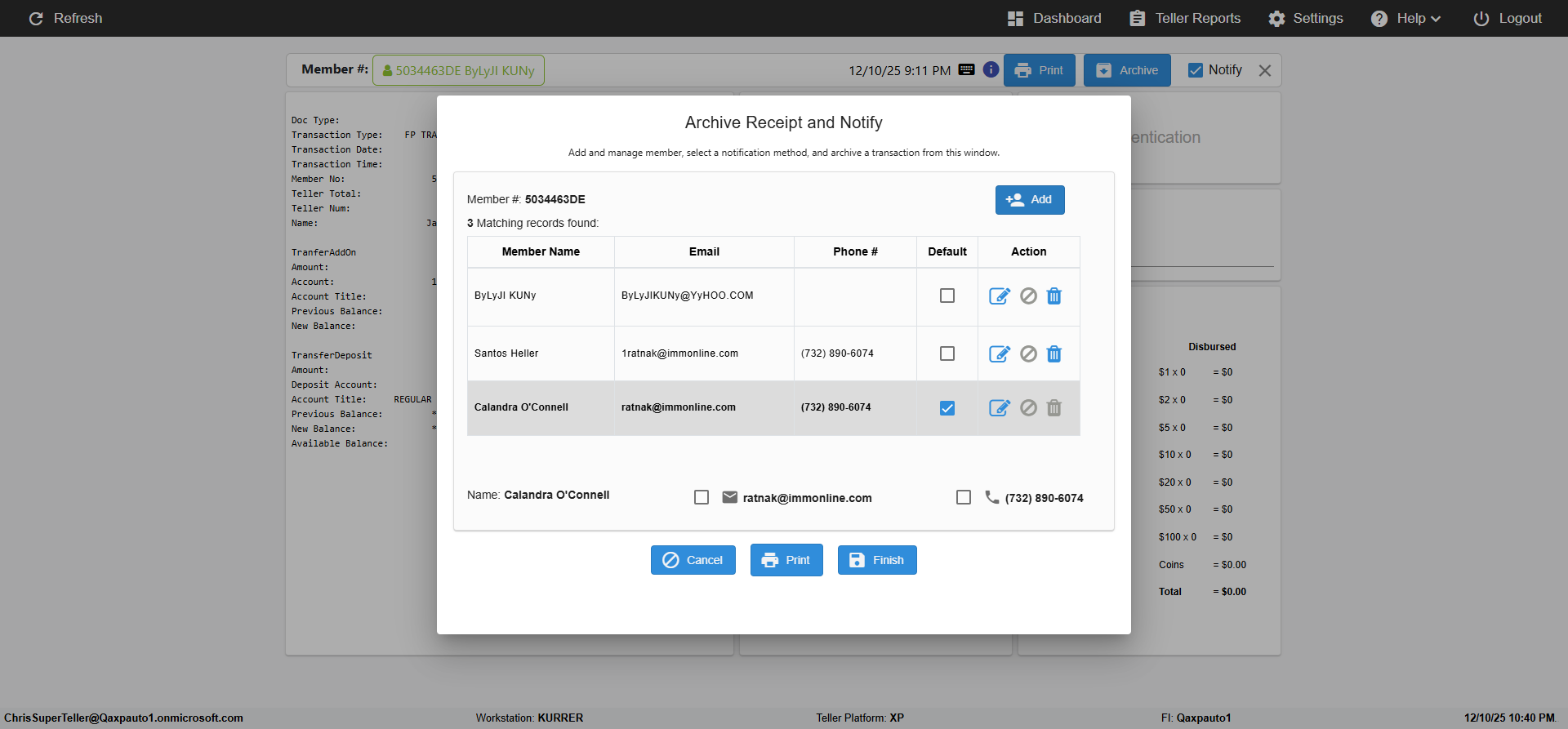Select member tag 5034463DE ByLyJI KUNy
The height and width of the screenshot is (729, 1568).
[458, 70]
